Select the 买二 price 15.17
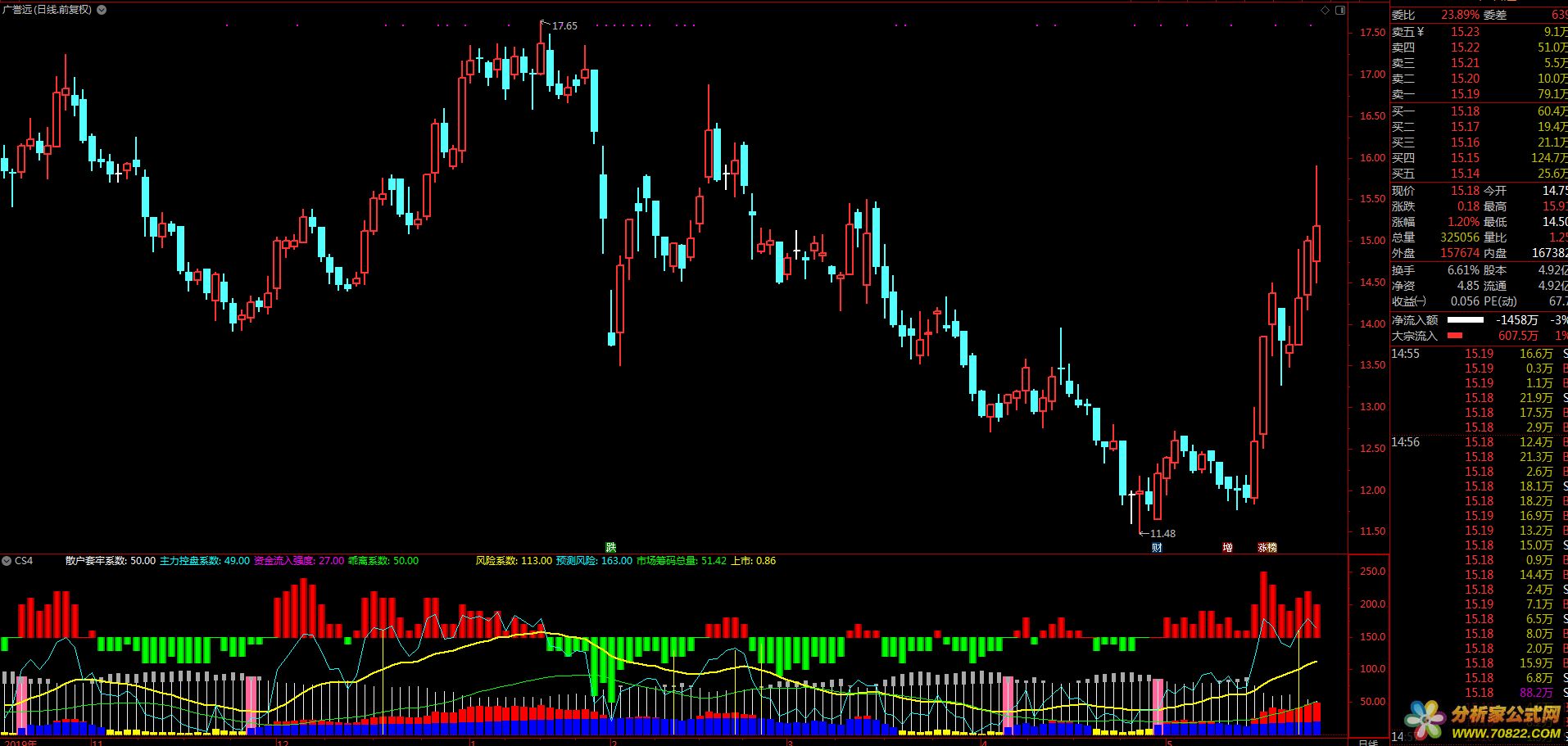Viewport: 1568px width, 746px height. [1465, 127]
